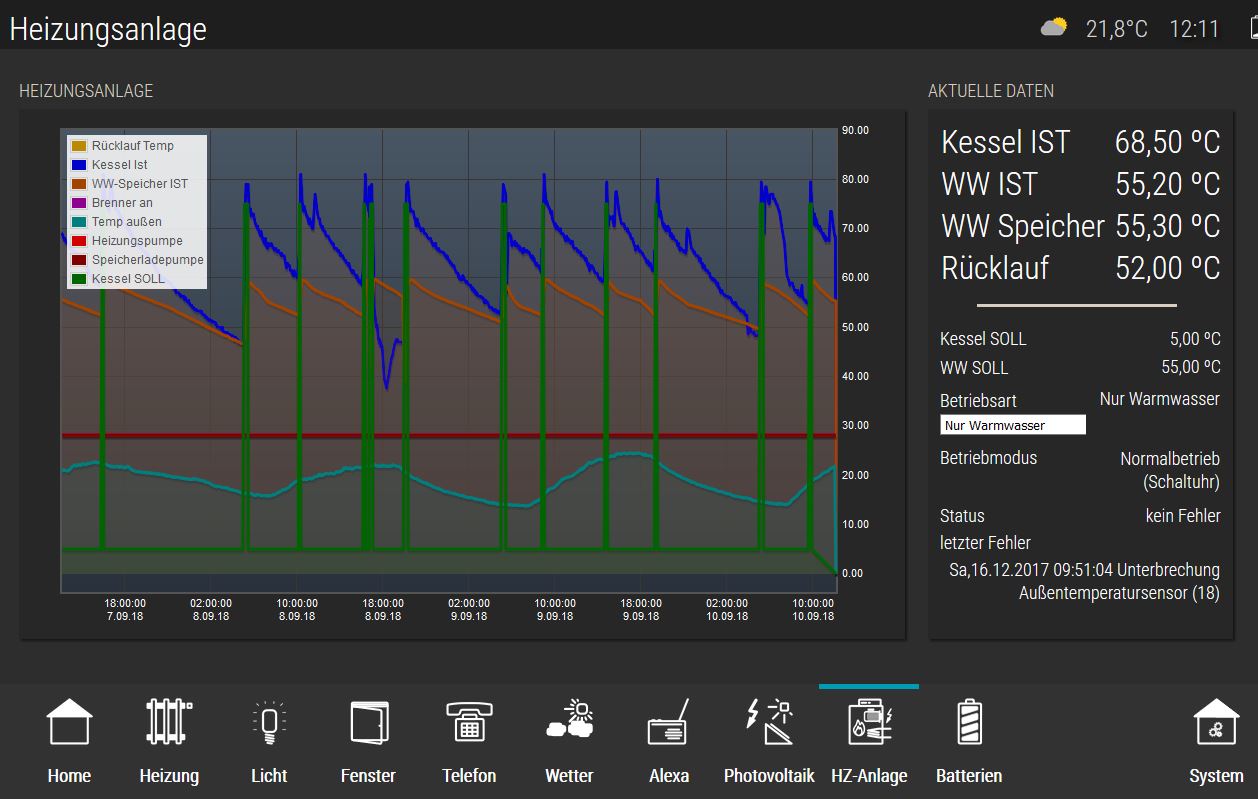Click the Speicherladepumpe legend label
Viewport: 1258px width, 799px height.
(148, 260)
